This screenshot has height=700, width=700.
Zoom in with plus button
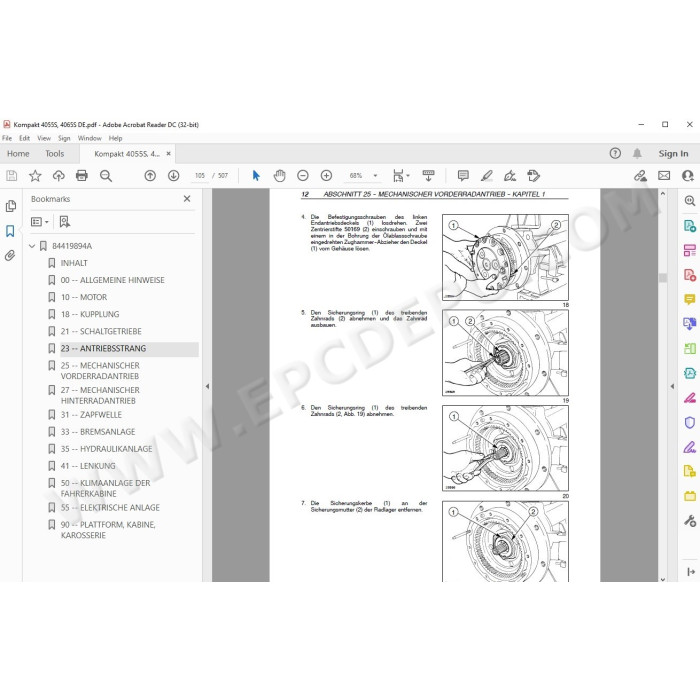[326, 175]
